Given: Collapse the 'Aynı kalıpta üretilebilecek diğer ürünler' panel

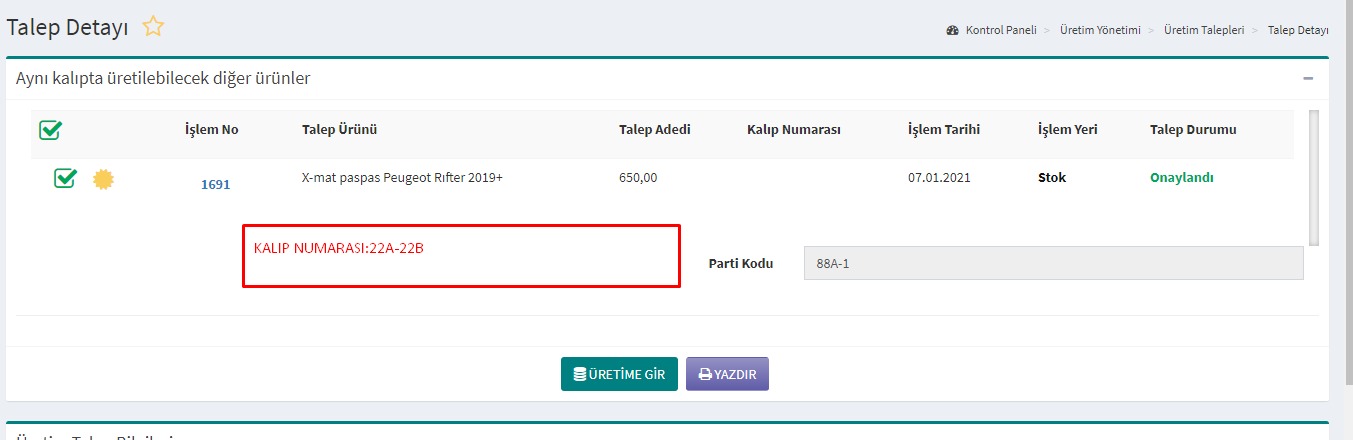Looking at the screenshot, I should (1308, 78).
